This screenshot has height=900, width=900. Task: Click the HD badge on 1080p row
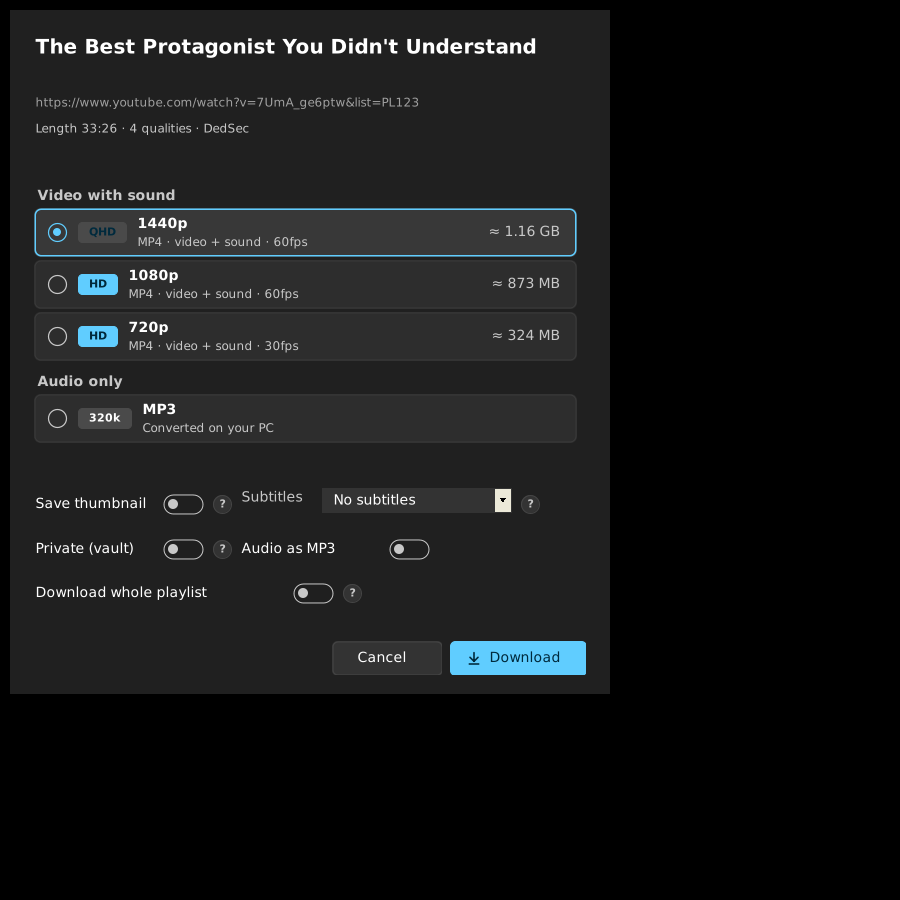98,284
